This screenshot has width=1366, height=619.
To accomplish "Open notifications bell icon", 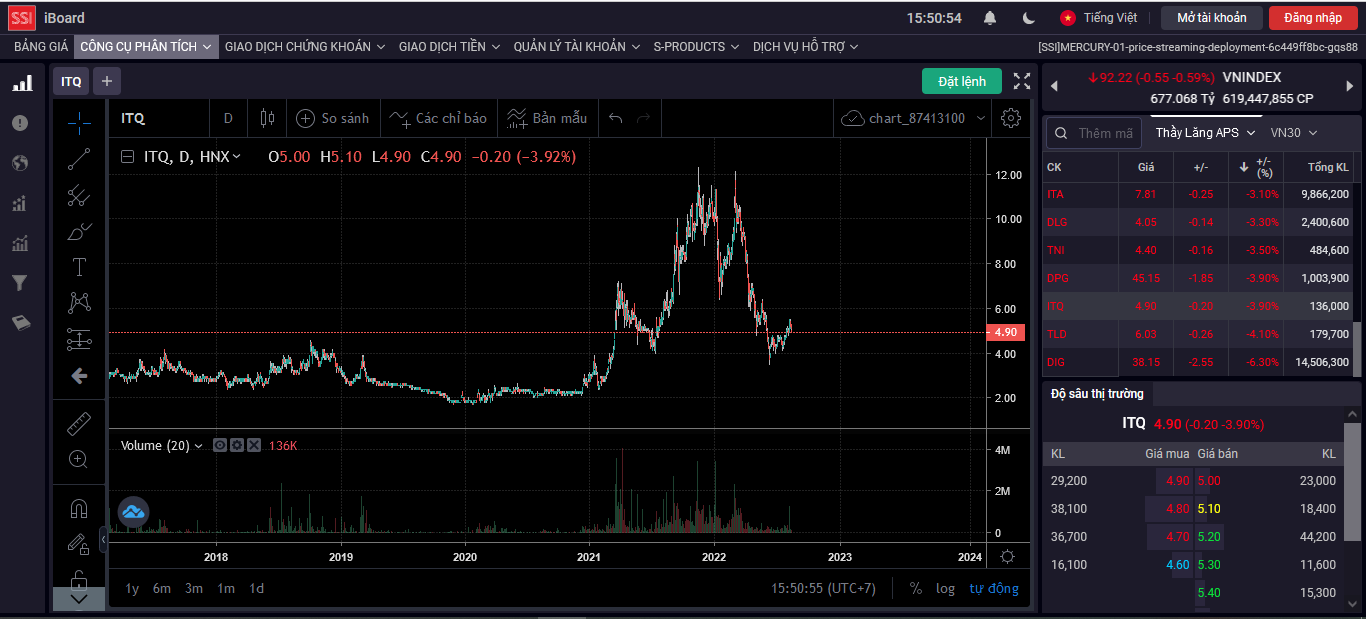I will (x=990, y=18).
